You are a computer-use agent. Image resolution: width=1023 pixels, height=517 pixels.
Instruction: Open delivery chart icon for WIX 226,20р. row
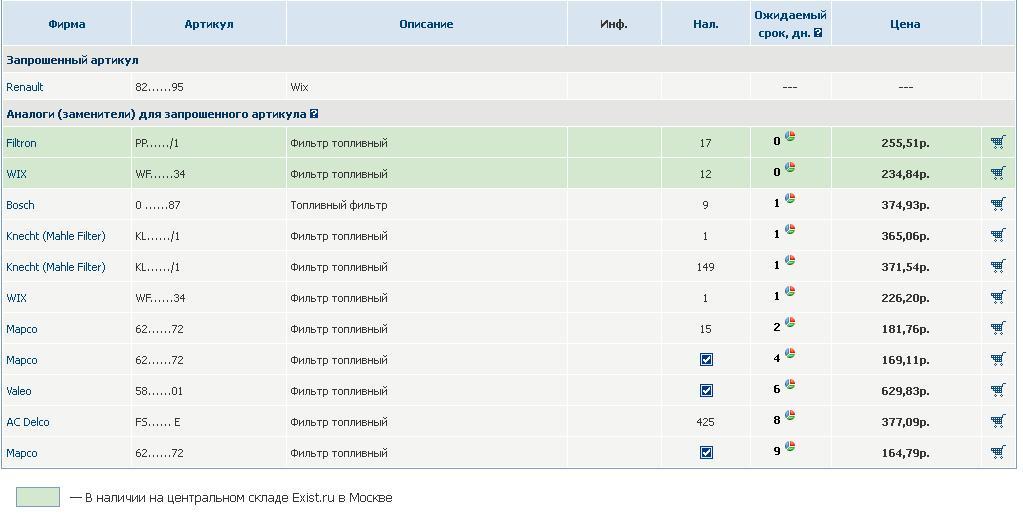coord(790,291)
